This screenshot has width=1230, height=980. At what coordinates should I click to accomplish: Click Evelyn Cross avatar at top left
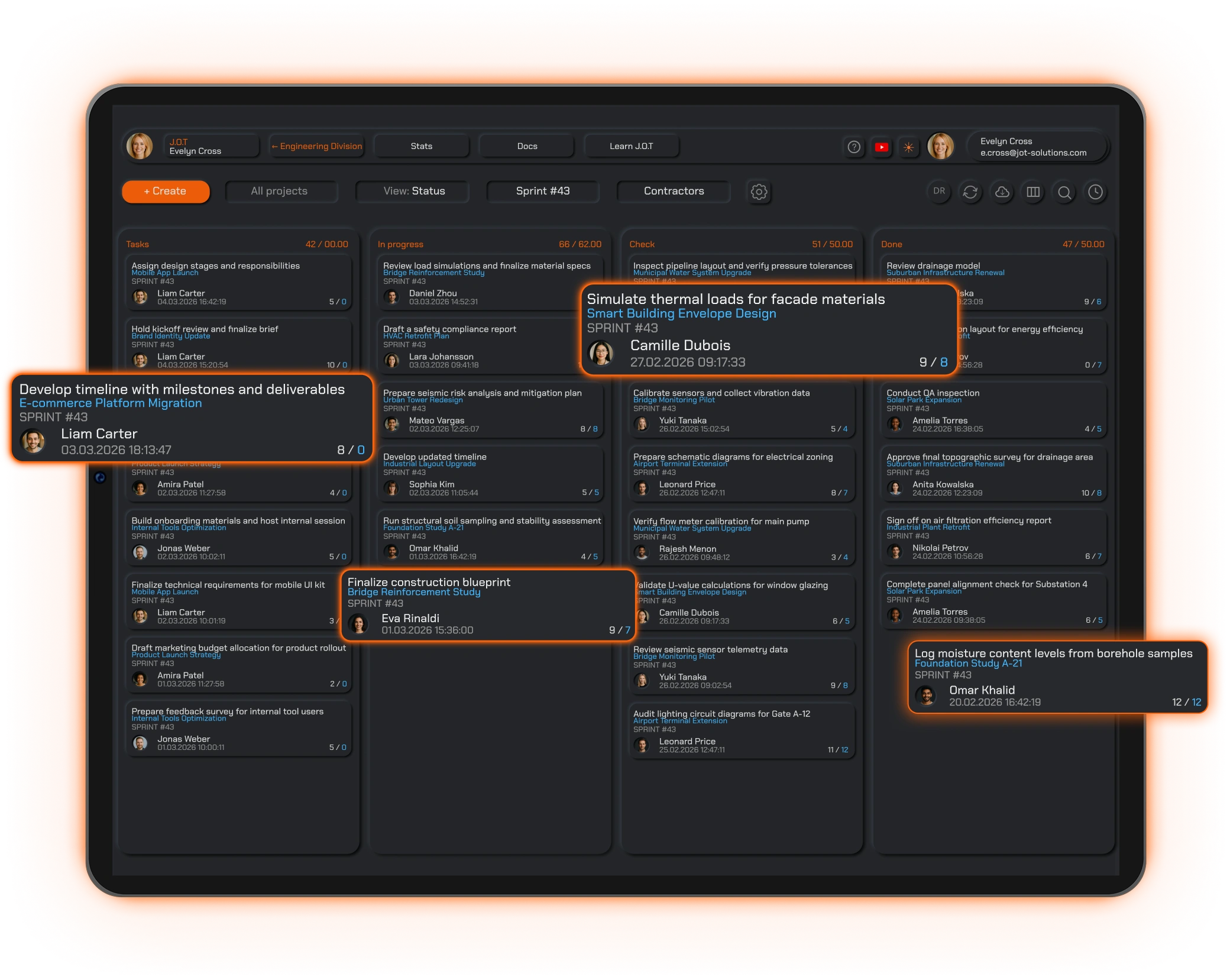click(x=140, y=146)
